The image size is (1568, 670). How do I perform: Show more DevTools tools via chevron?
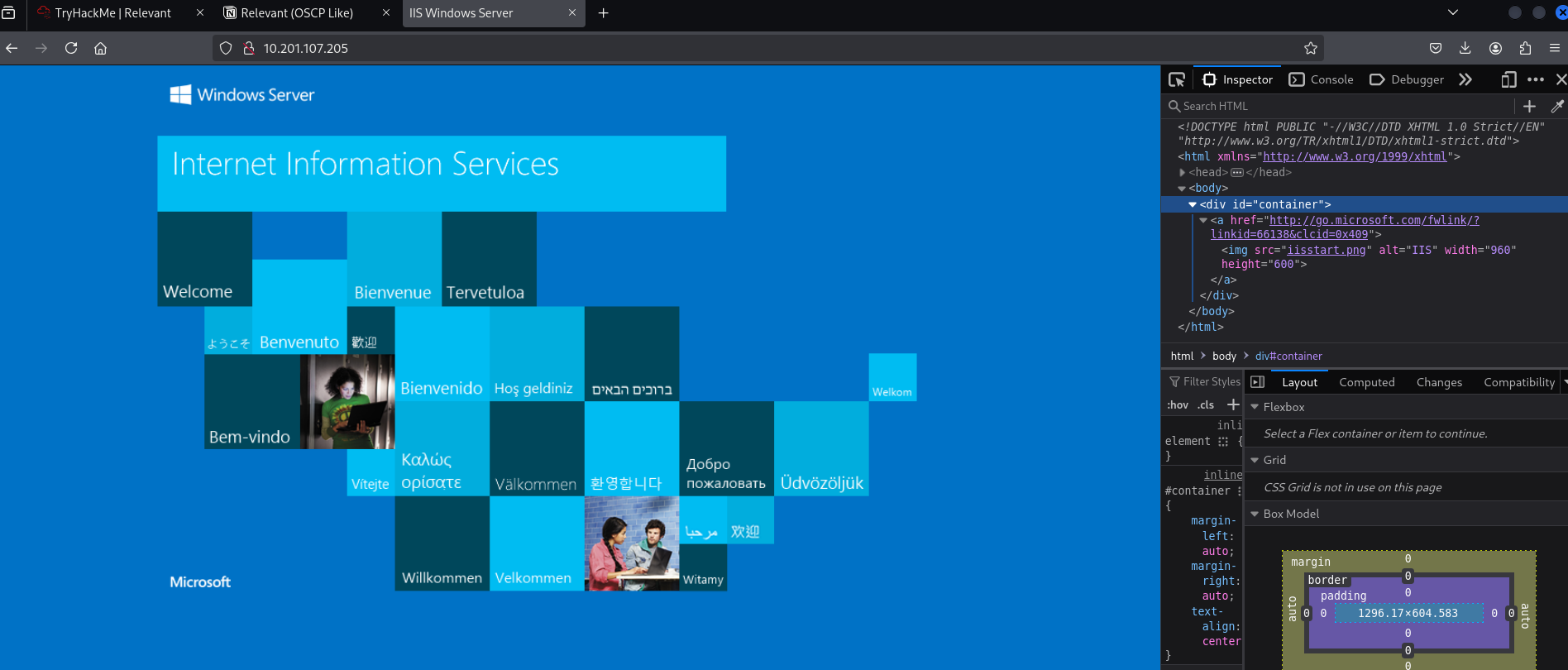pyautogui.click(x=1465, y=79)
